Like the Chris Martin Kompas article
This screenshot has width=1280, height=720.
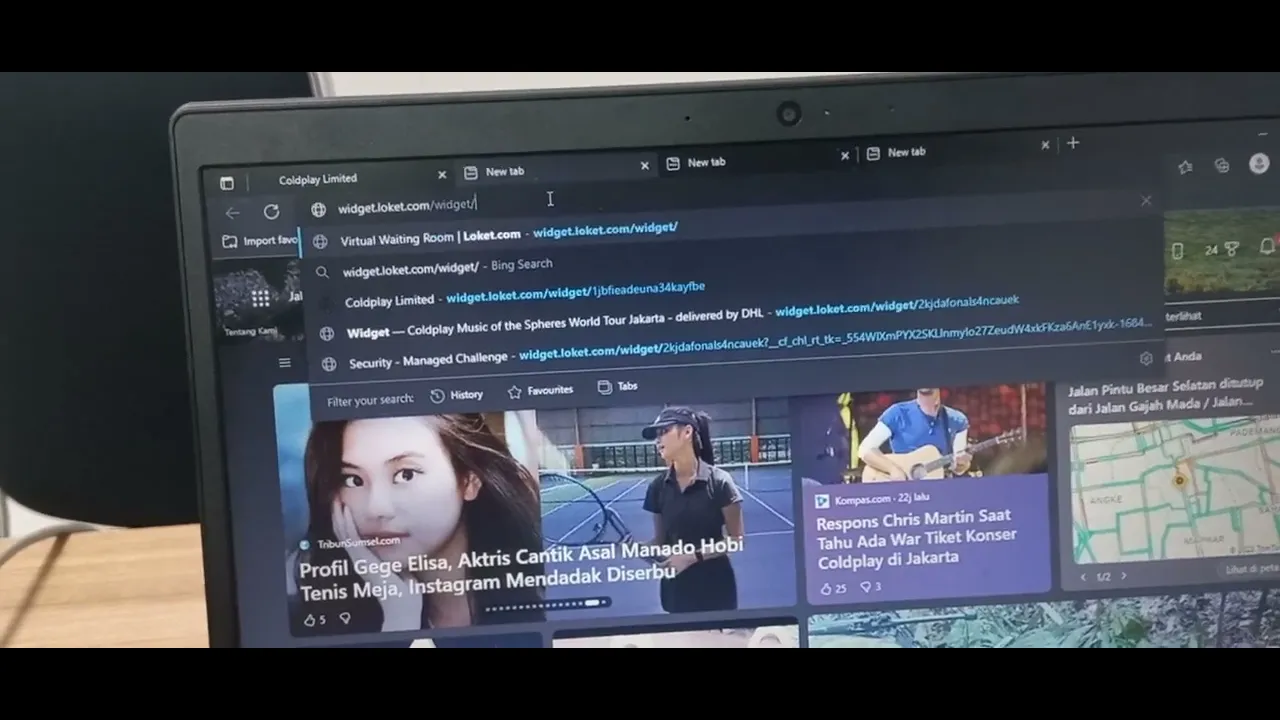833,589
